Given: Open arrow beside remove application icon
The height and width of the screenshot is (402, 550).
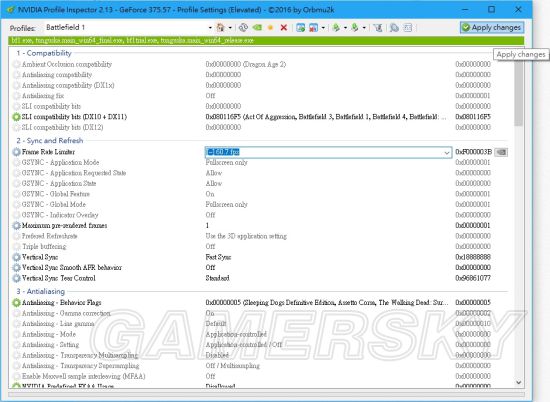Looking at the screenshot, I should pyautogui.click(x=323, y=27).
